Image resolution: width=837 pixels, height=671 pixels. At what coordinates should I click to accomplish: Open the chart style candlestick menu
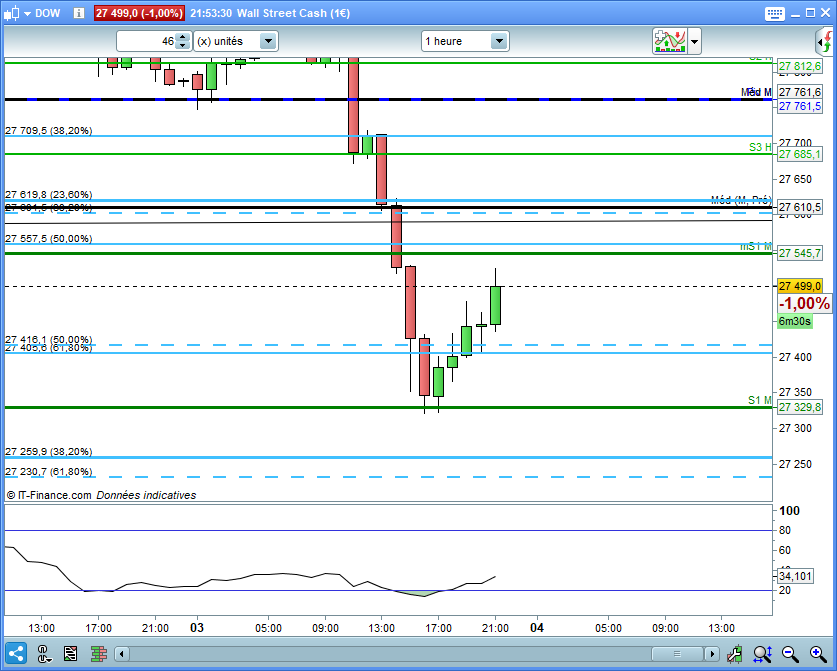click(18, 13)
